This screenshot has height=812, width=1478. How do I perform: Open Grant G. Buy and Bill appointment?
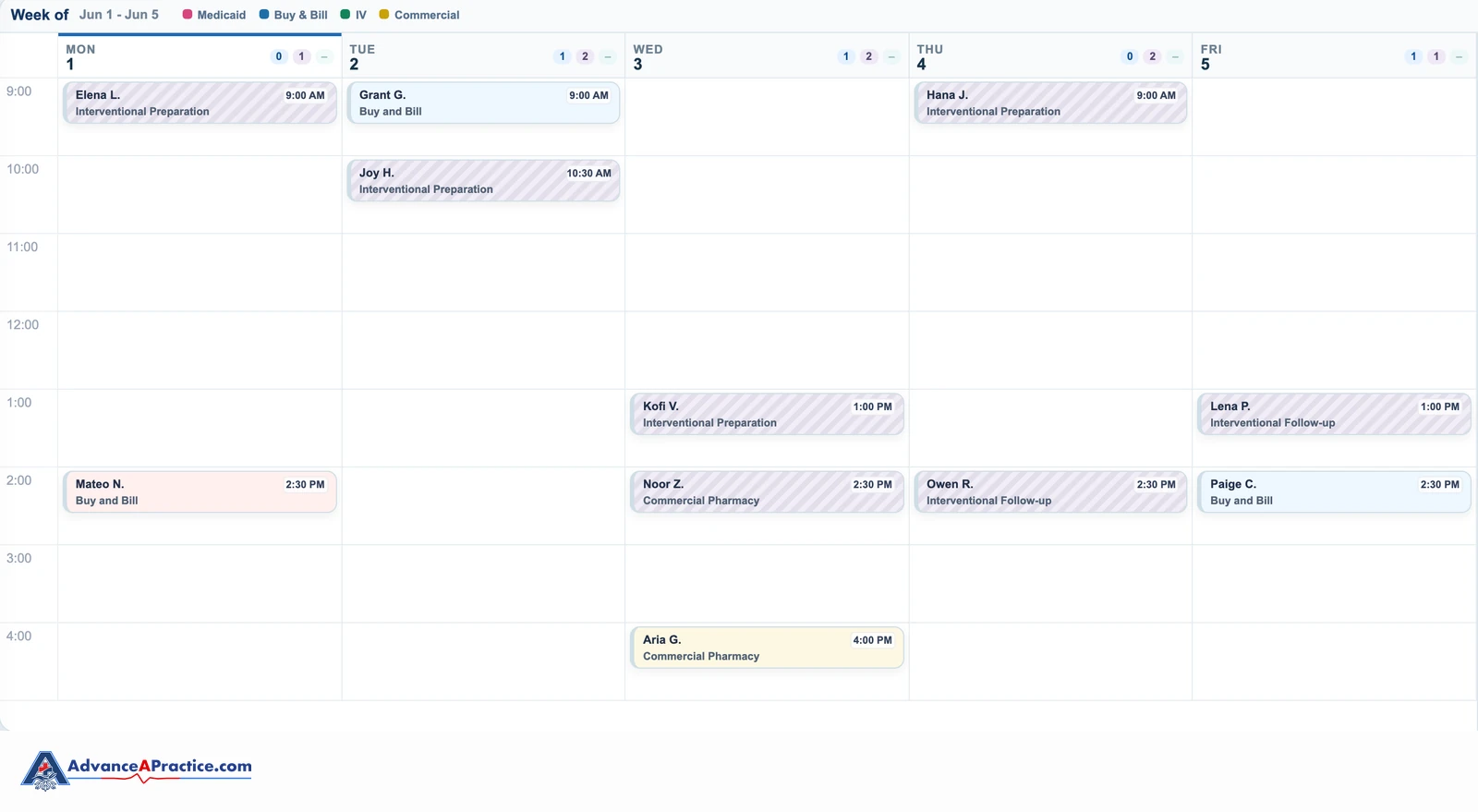tap(483, 103)
